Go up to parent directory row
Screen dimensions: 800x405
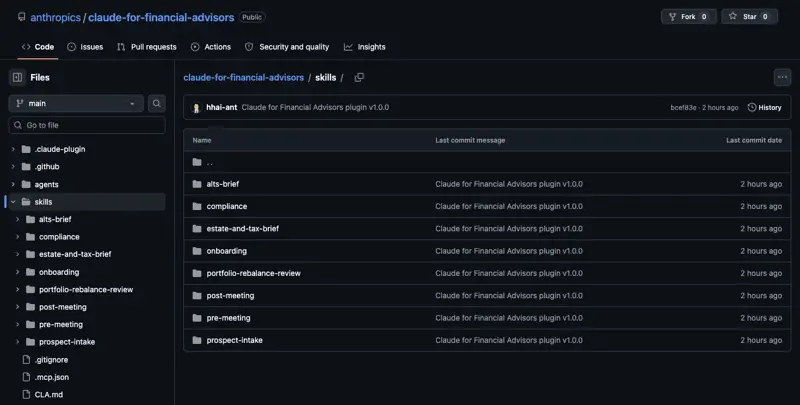(487, 162)
